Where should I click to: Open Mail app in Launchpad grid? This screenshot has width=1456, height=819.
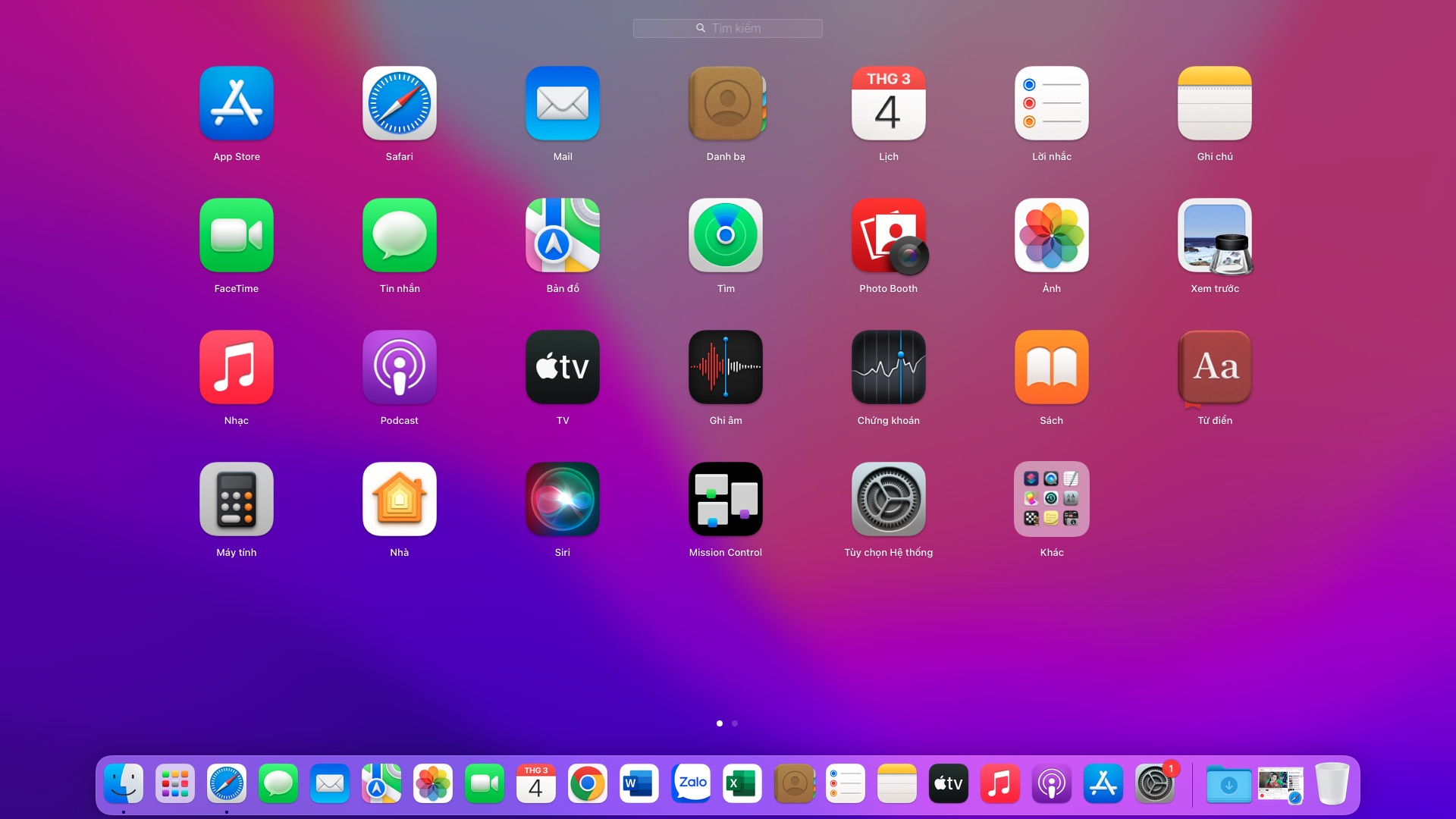pos(563,103)
